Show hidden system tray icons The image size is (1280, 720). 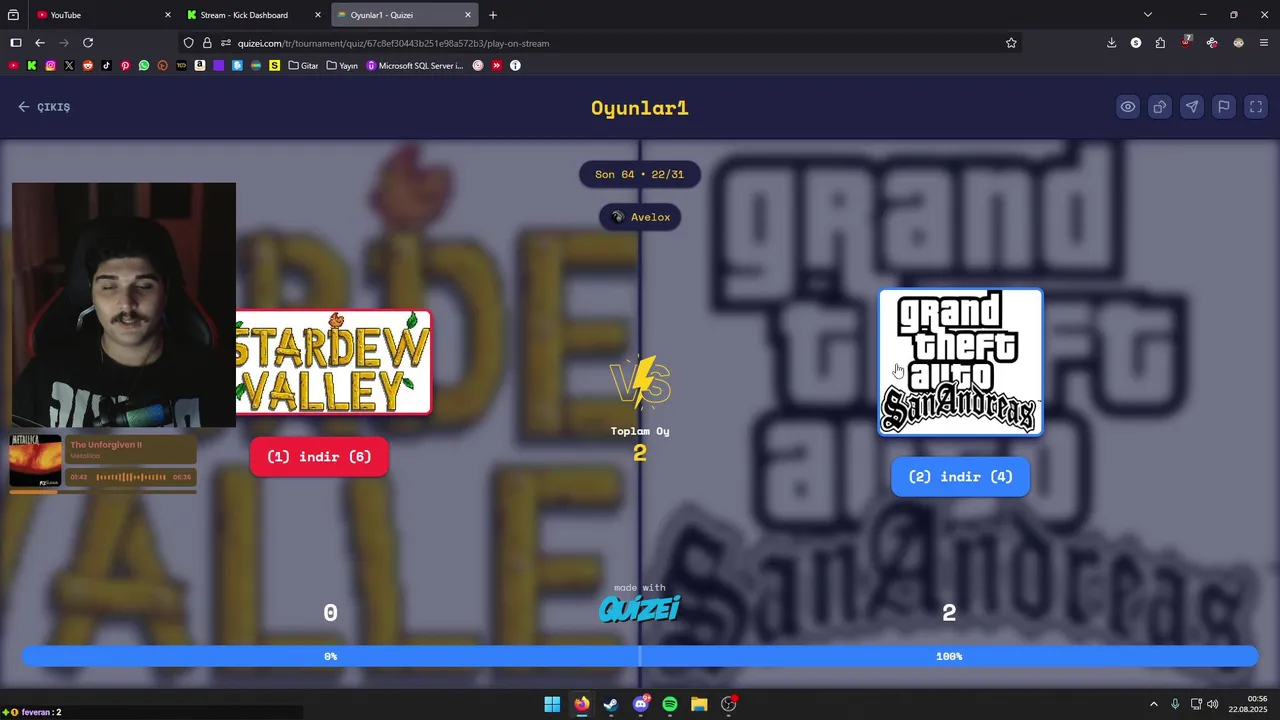1153,704
